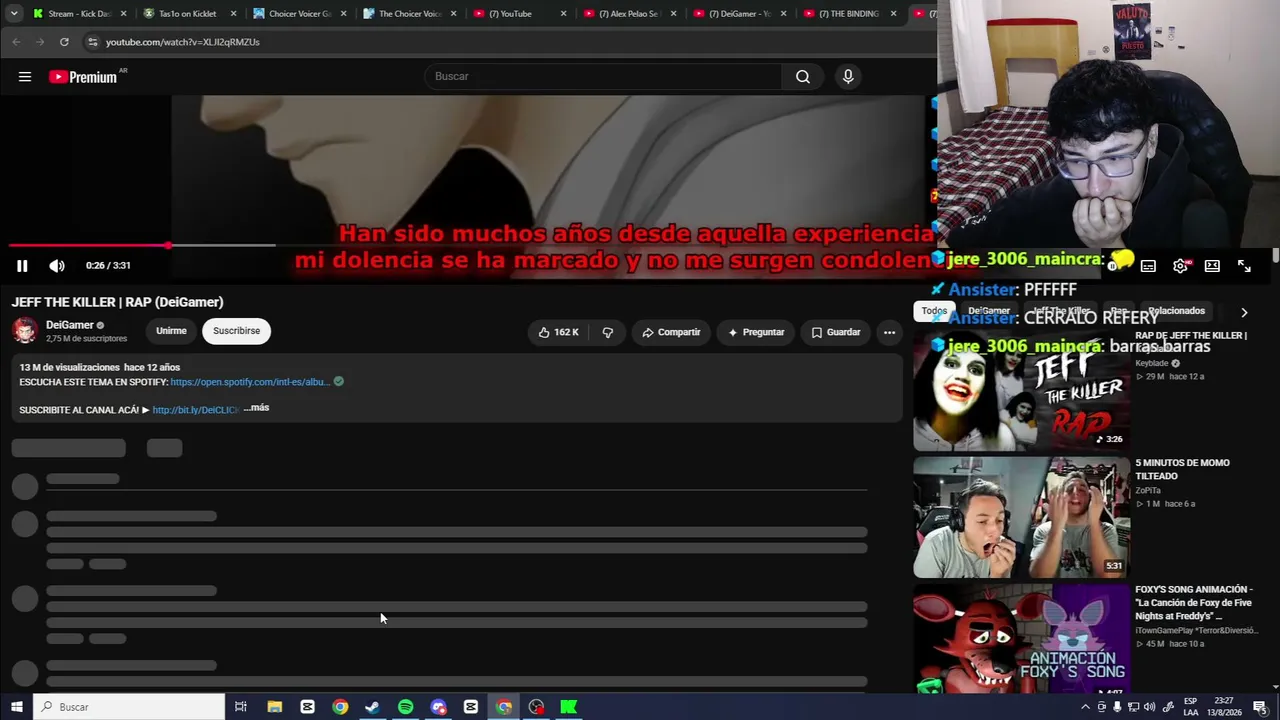This screenshot has height=720, width=1280.
Task: Start voice search with the microphone
Action: (848, 76)
